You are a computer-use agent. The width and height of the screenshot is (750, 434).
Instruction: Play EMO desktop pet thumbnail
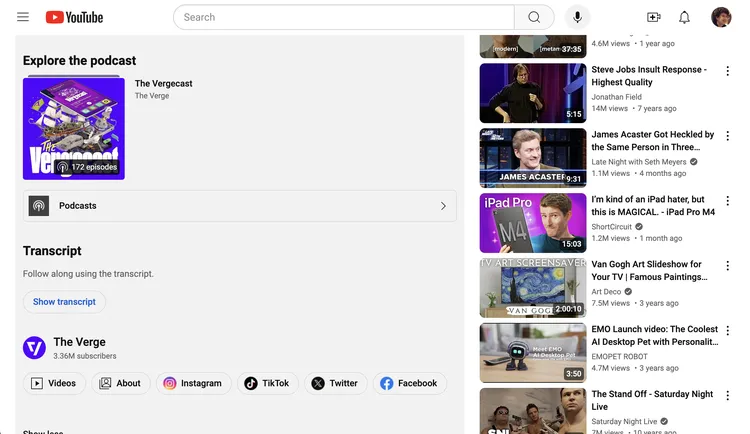533,353
